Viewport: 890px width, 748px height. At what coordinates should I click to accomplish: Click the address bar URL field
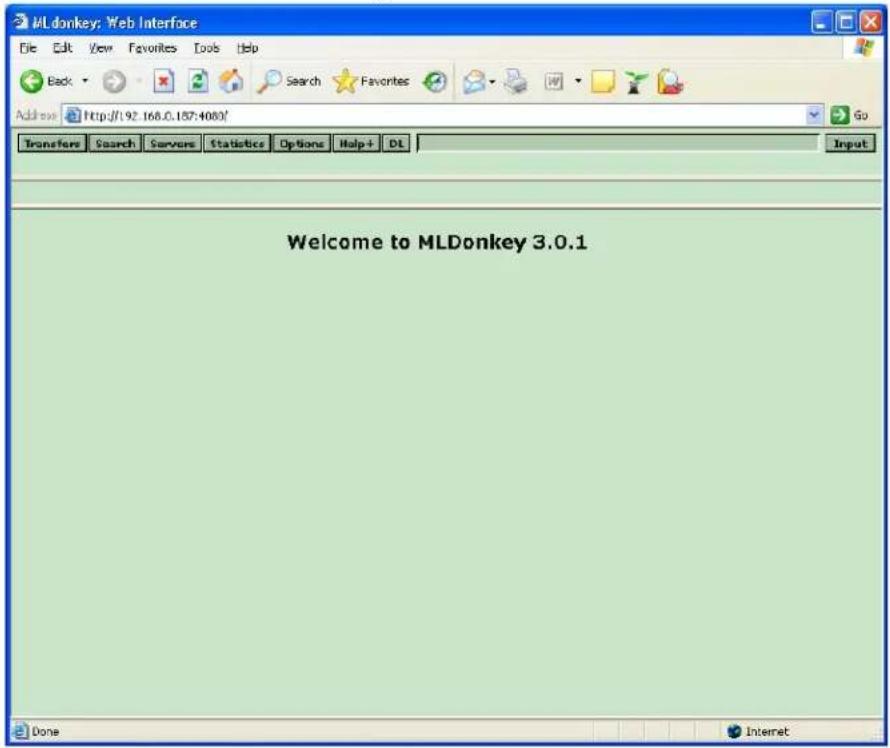443,116
